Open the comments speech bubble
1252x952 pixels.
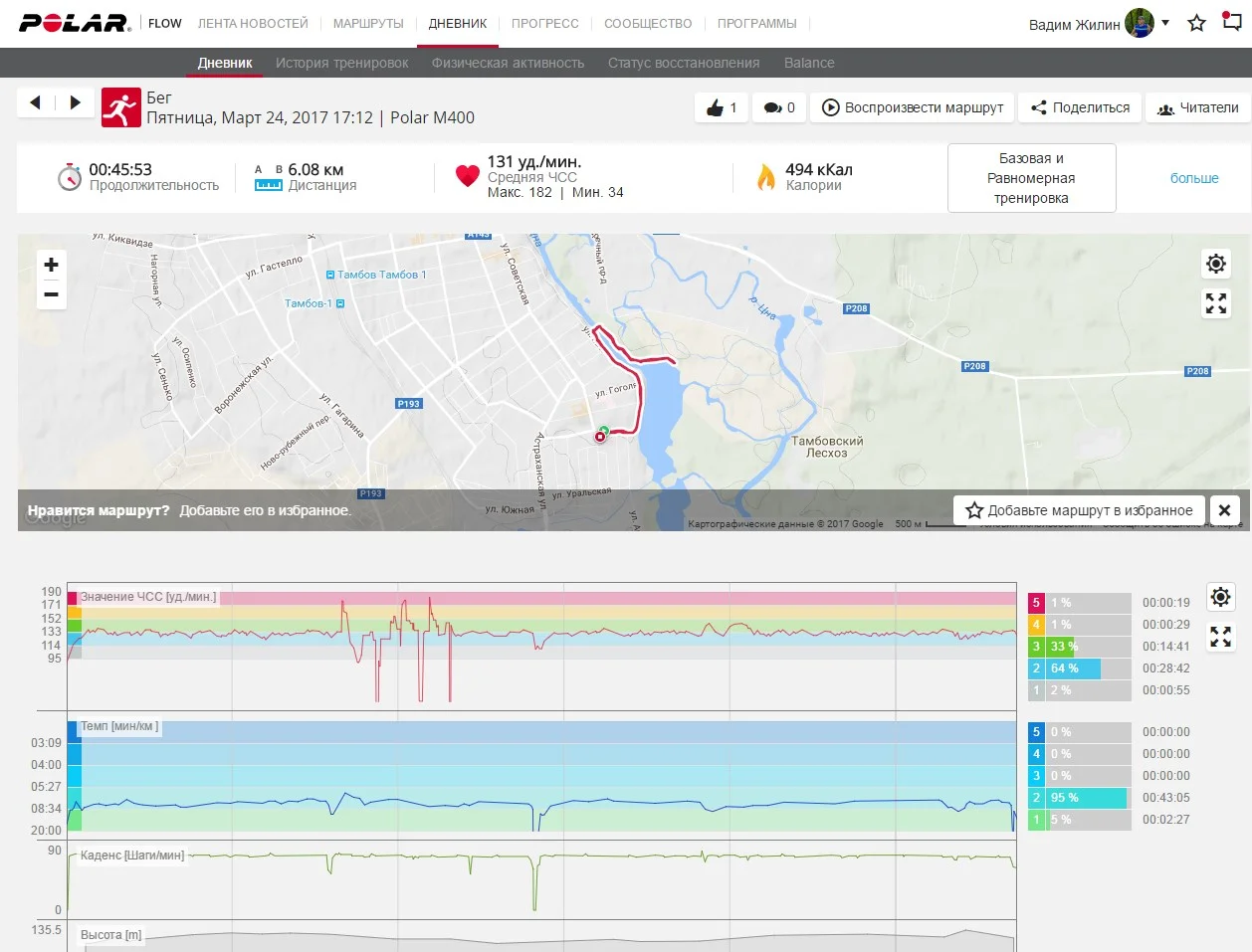click(x=779, y=107)
